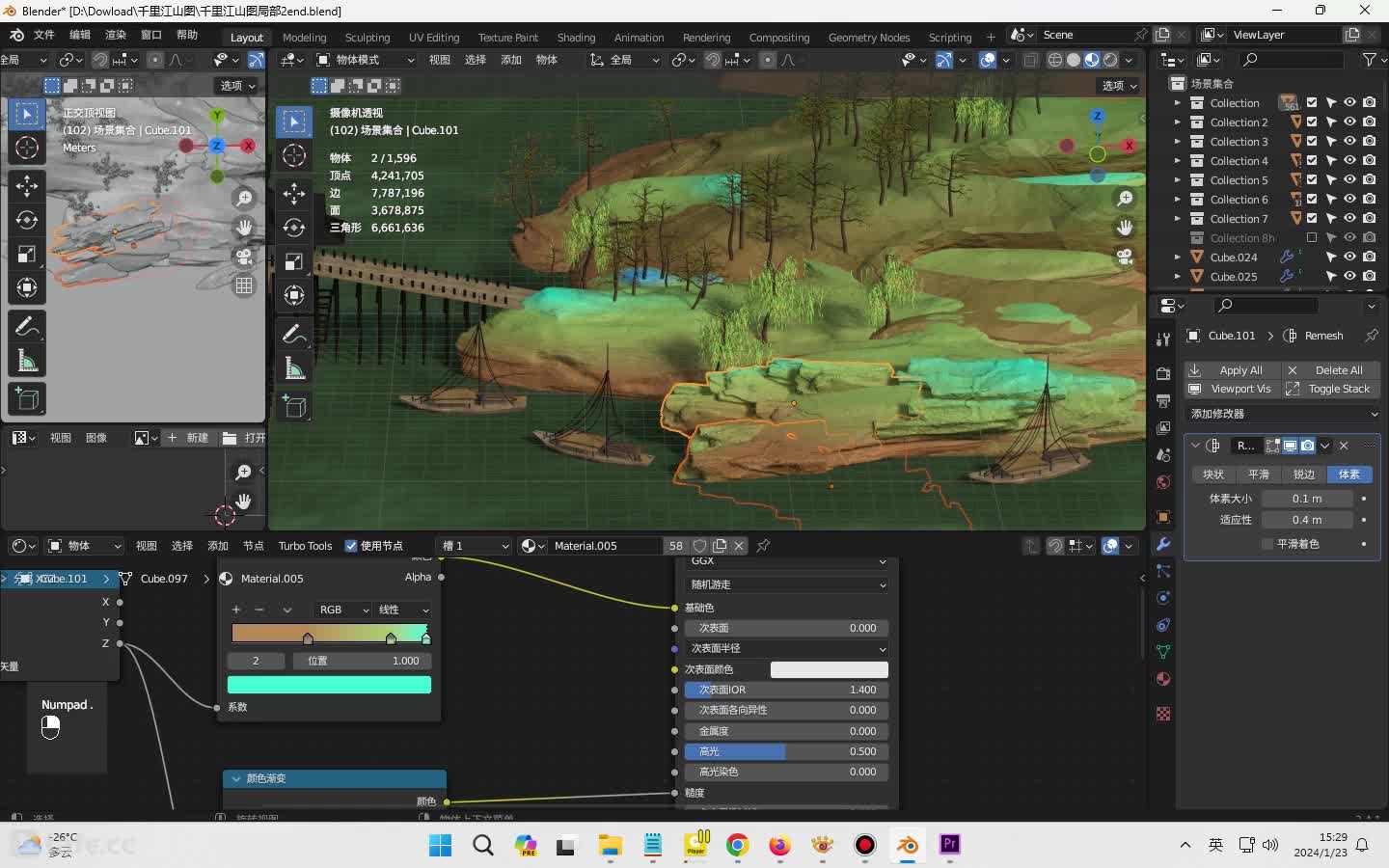
Task: Expand Collection 6 in the outliner
Action: (x=1177, y=200)
